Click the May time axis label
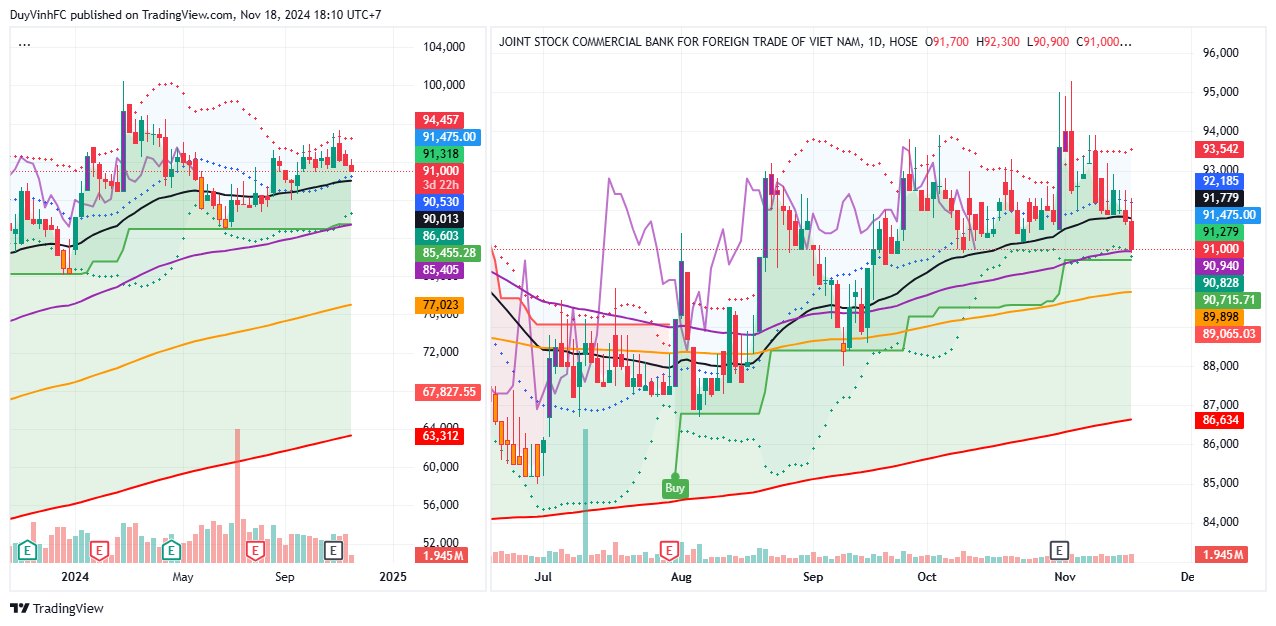Image resolution: width=1276 pixels, height=626 pixels. click(182, 577)
